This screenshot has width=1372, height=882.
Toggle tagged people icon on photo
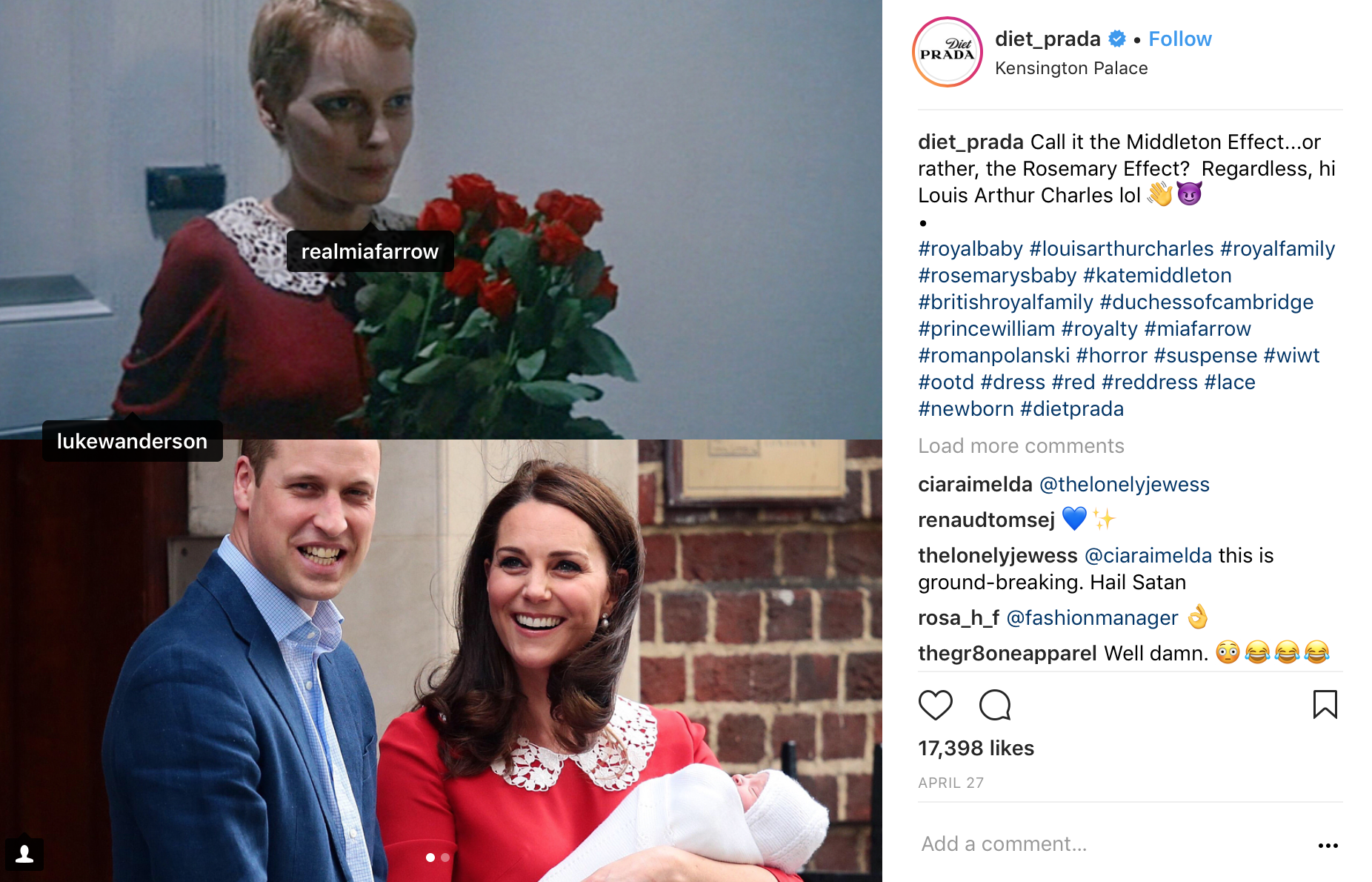pos(24,854)
